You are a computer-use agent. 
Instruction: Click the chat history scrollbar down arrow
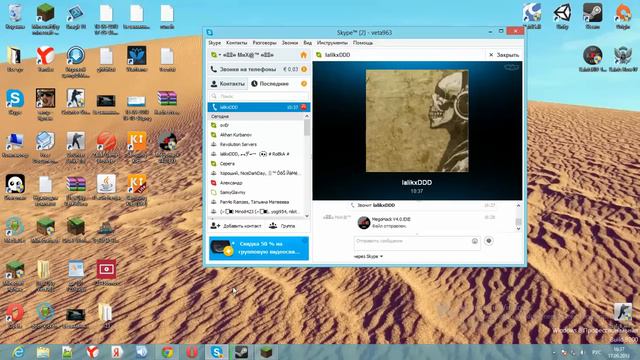pyautogui.click(x=518, y=229)
